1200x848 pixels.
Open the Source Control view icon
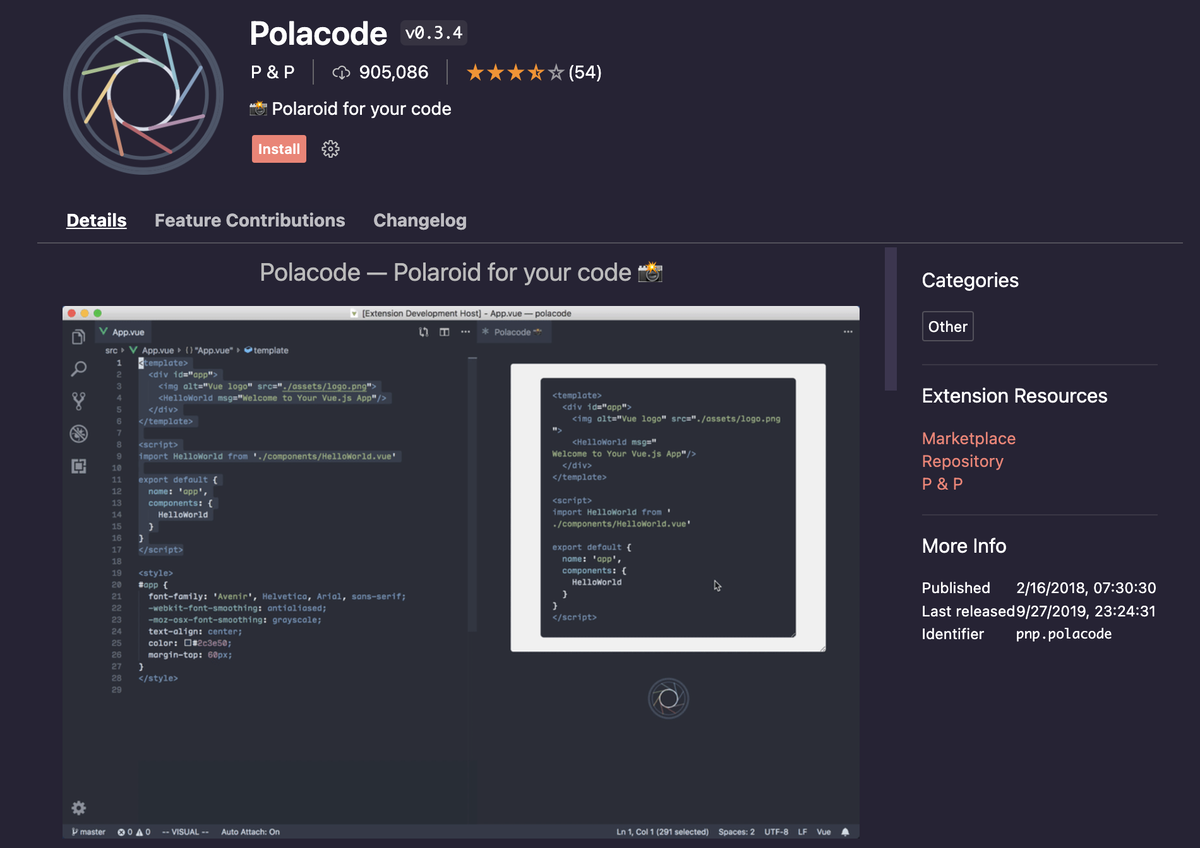78,401
